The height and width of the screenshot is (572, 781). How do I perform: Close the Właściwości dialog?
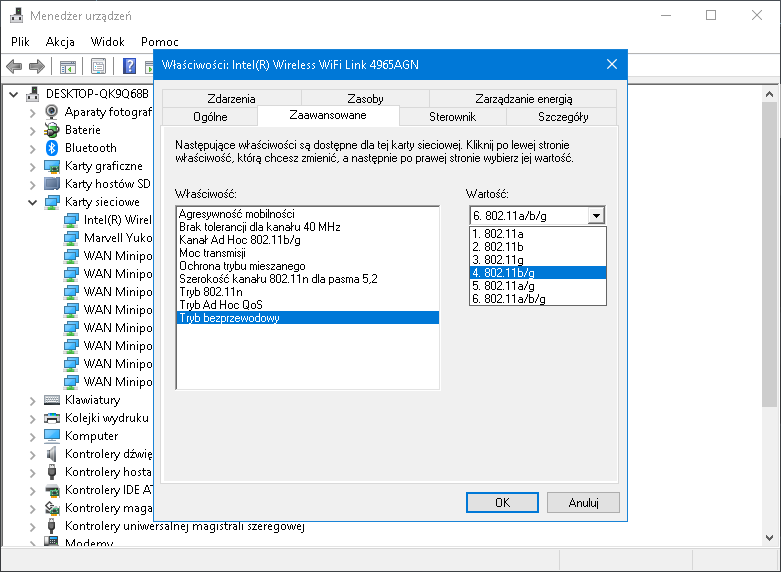point(612,64)
